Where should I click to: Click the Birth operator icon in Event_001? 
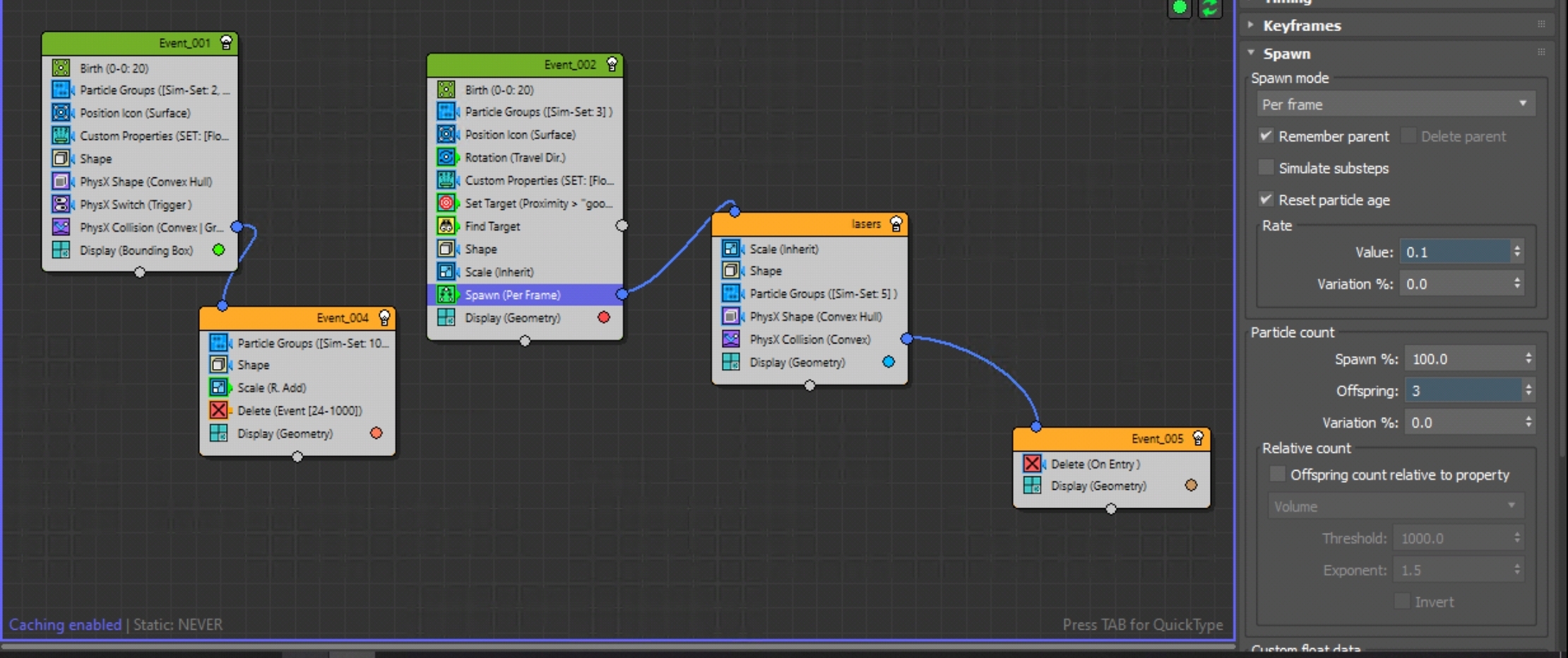61,68
